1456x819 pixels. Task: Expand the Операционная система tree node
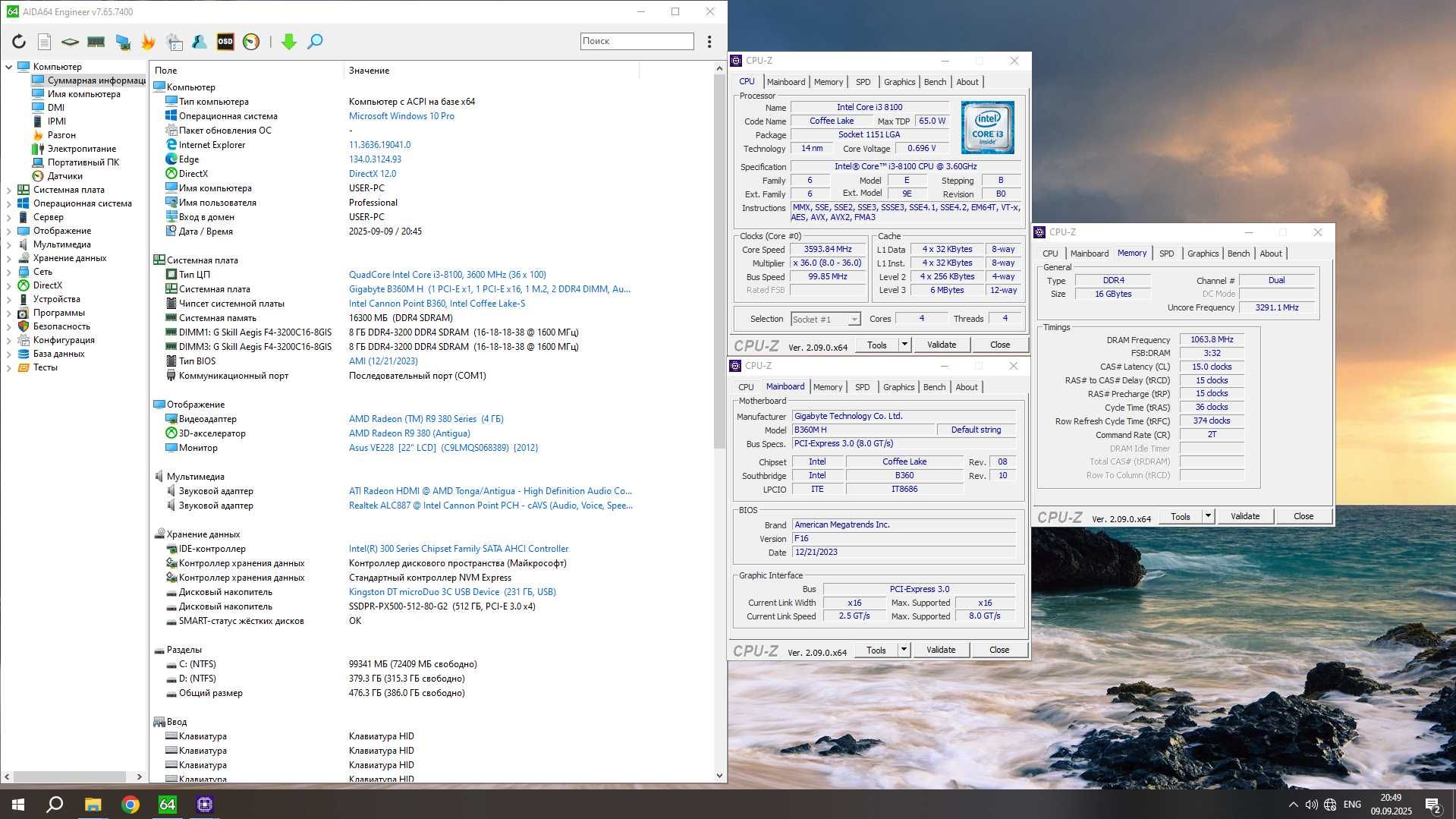(8, 203)
